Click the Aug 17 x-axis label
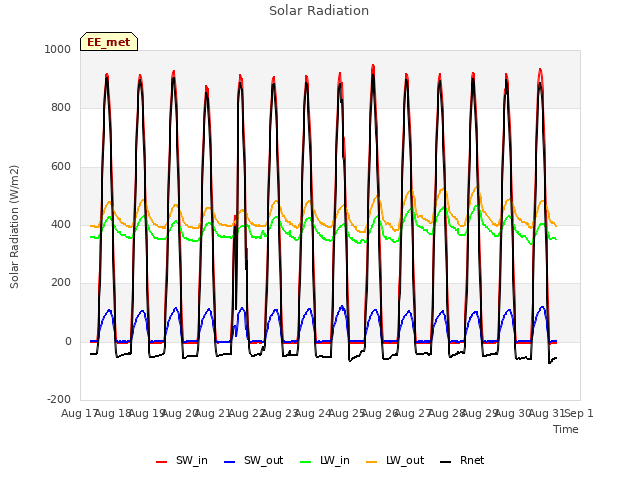Screen dimensions: 640x480 click(x=78, y=413)
